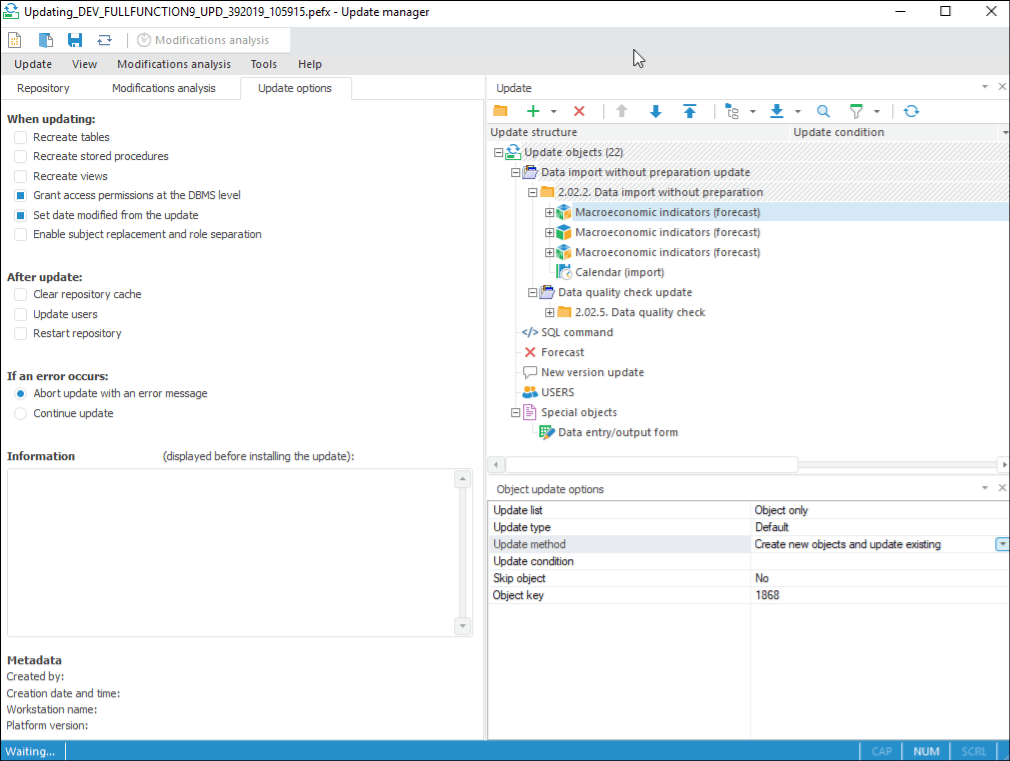Open the dropdown beside the download icon

pyautogui.click(x=797, y=111)
